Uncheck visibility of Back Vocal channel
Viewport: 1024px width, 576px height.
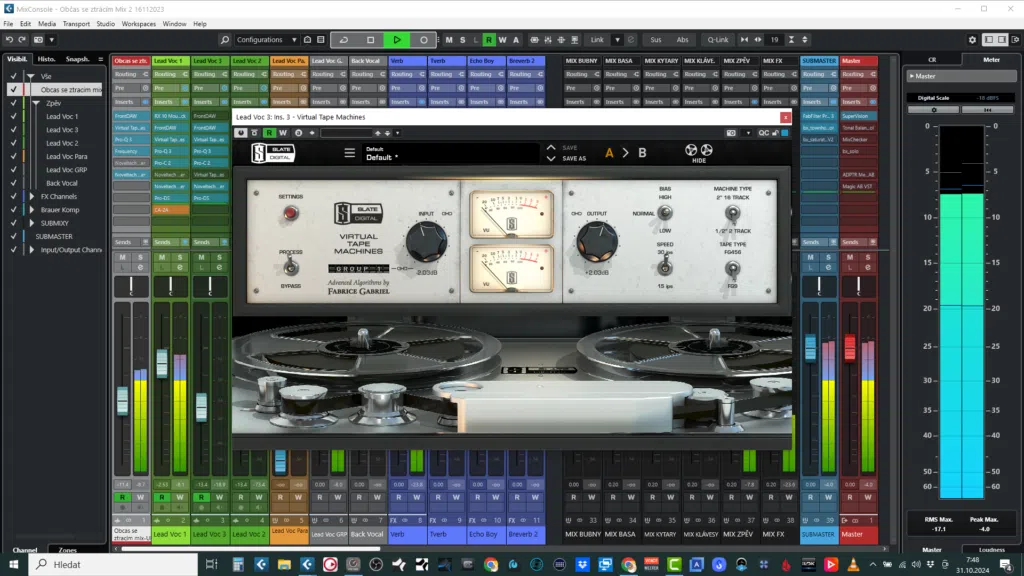[x=14, y=183]
